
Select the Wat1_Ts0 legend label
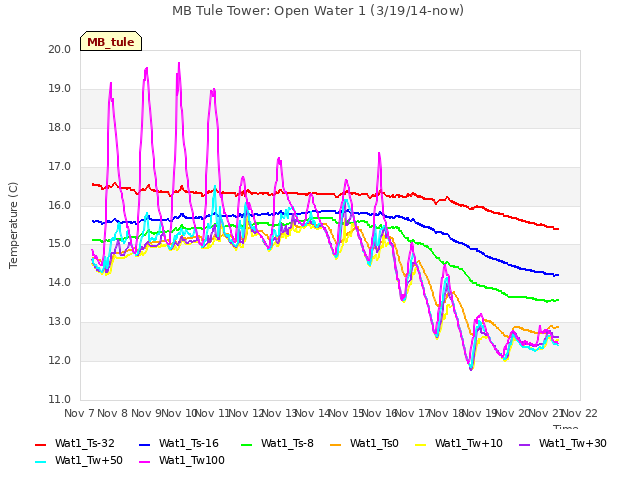[374, 443]
